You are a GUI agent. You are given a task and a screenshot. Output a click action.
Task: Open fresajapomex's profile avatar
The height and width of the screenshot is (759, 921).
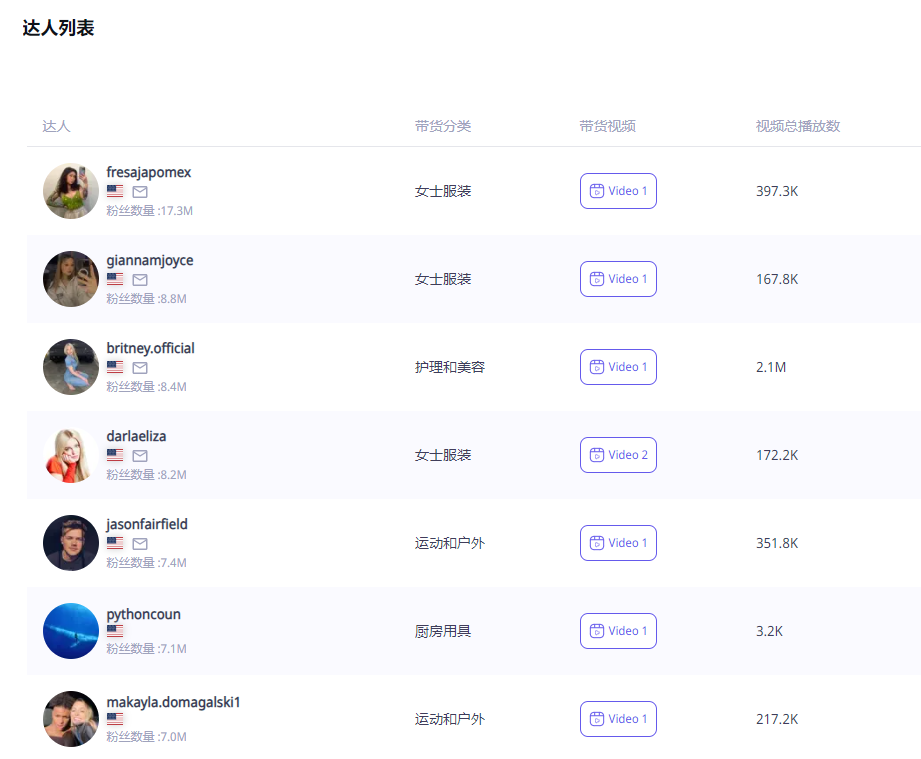pos(71,191)
